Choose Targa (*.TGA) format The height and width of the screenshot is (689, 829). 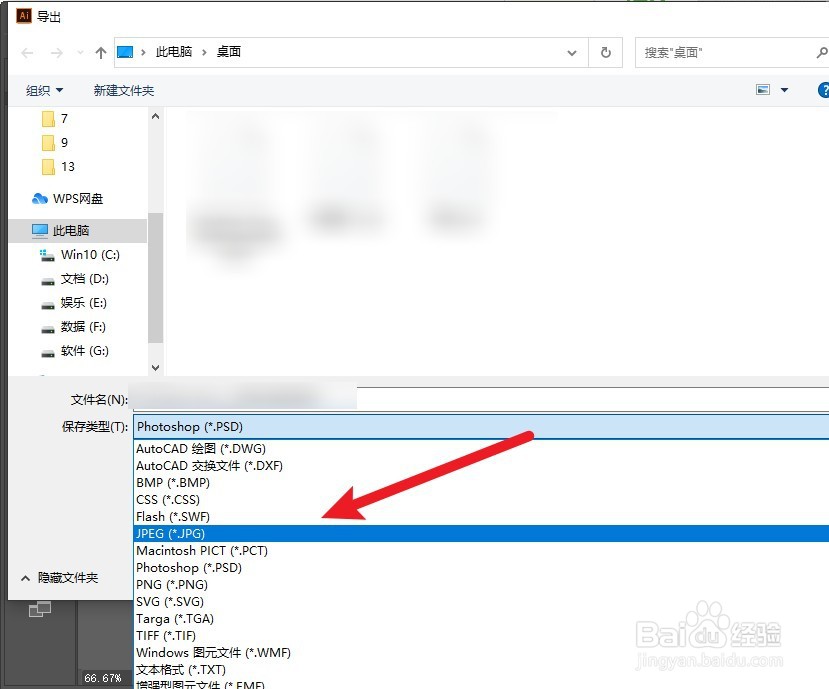(482, 619)
